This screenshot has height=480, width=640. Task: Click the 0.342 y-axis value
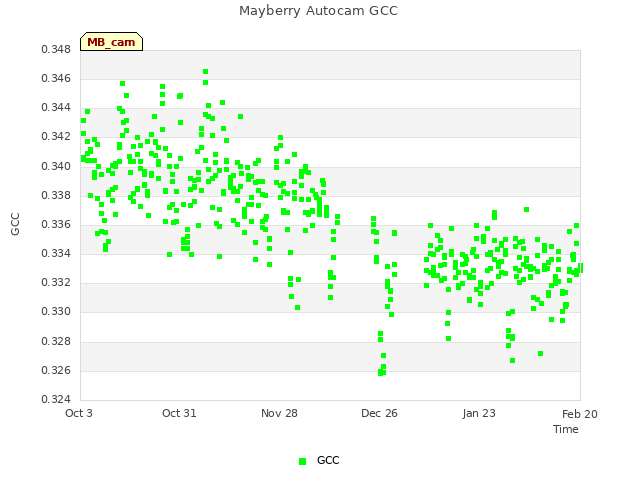click(x=56, y=136)
